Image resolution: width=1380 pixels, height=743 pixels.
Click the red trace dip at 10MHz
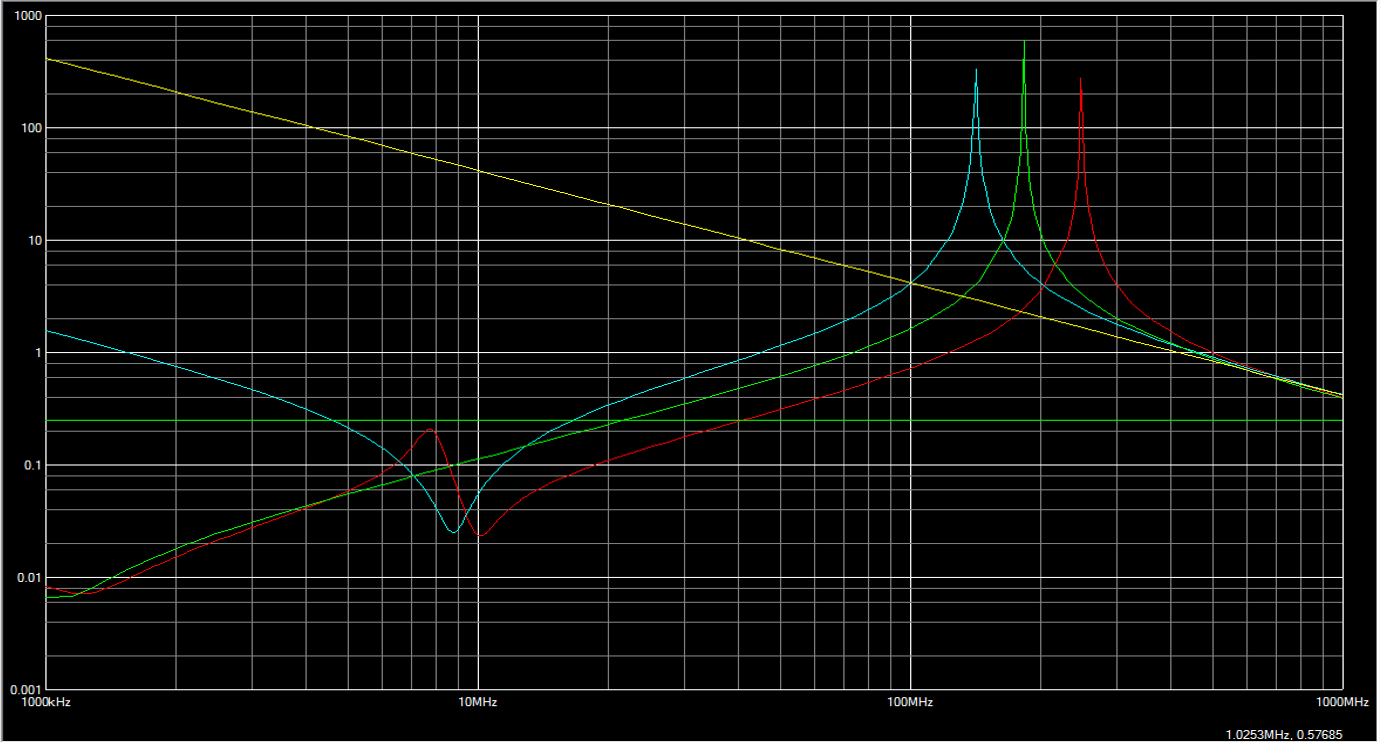(482, 535)
